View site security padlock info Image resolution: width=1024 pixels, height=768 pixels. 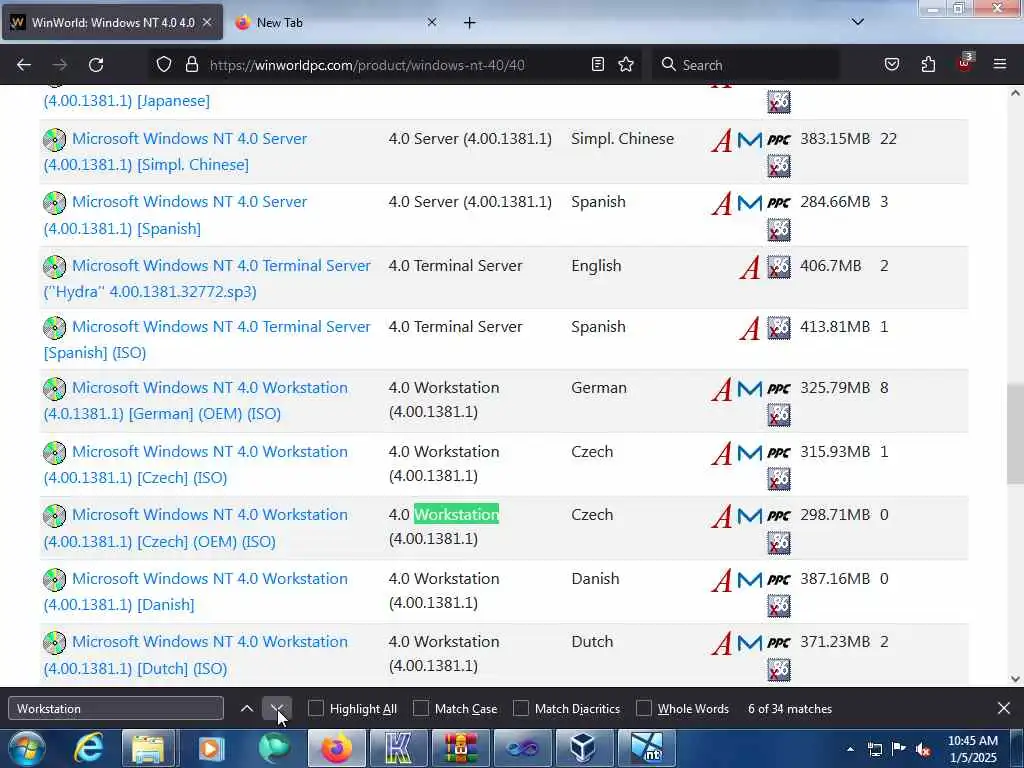click(191, 65)
